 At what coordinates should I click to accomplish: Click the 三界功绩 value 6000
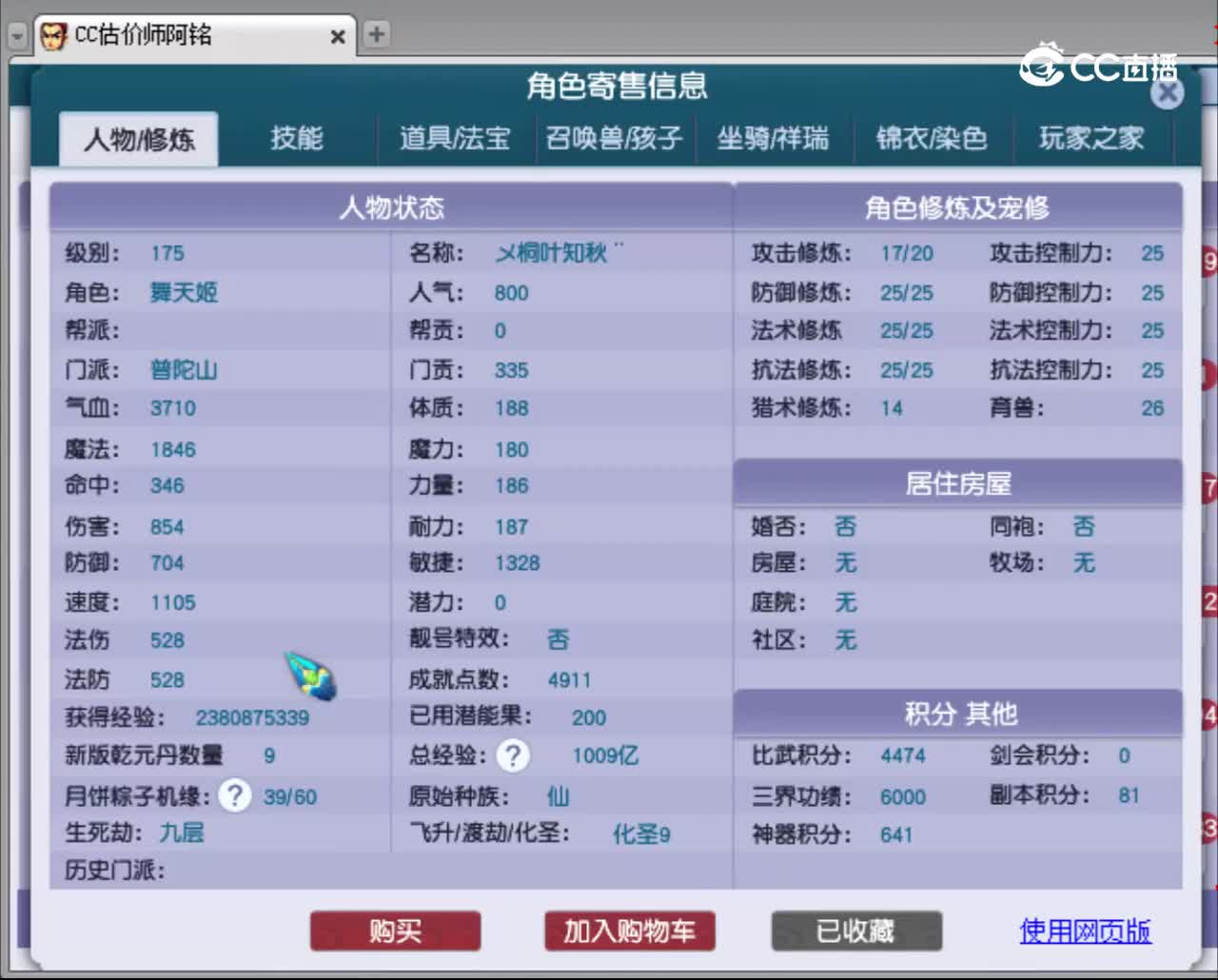point(903,796)
